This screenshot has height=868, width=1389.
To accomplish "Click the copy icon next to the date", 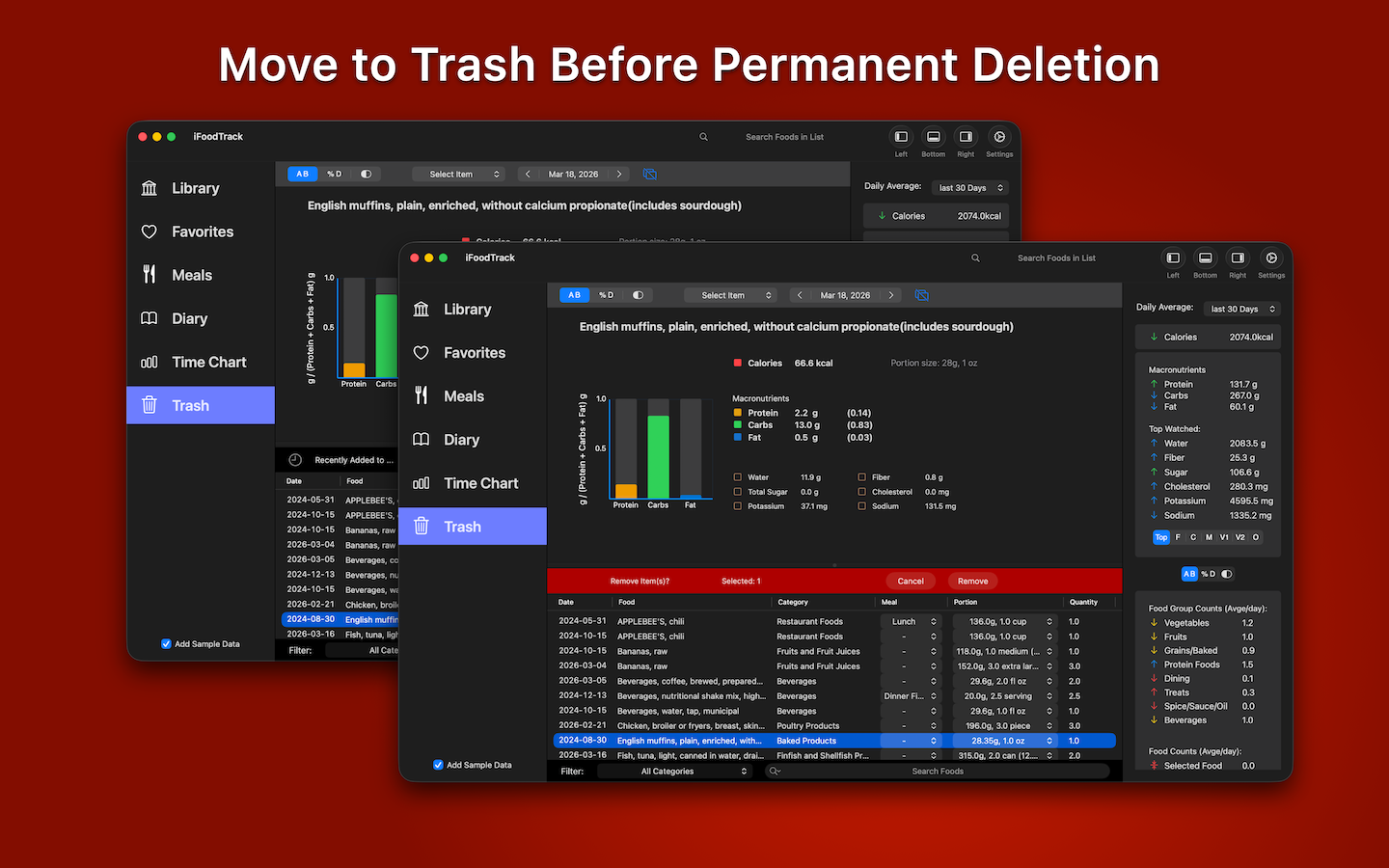I will pyautogui.click(x=921, y=295).
